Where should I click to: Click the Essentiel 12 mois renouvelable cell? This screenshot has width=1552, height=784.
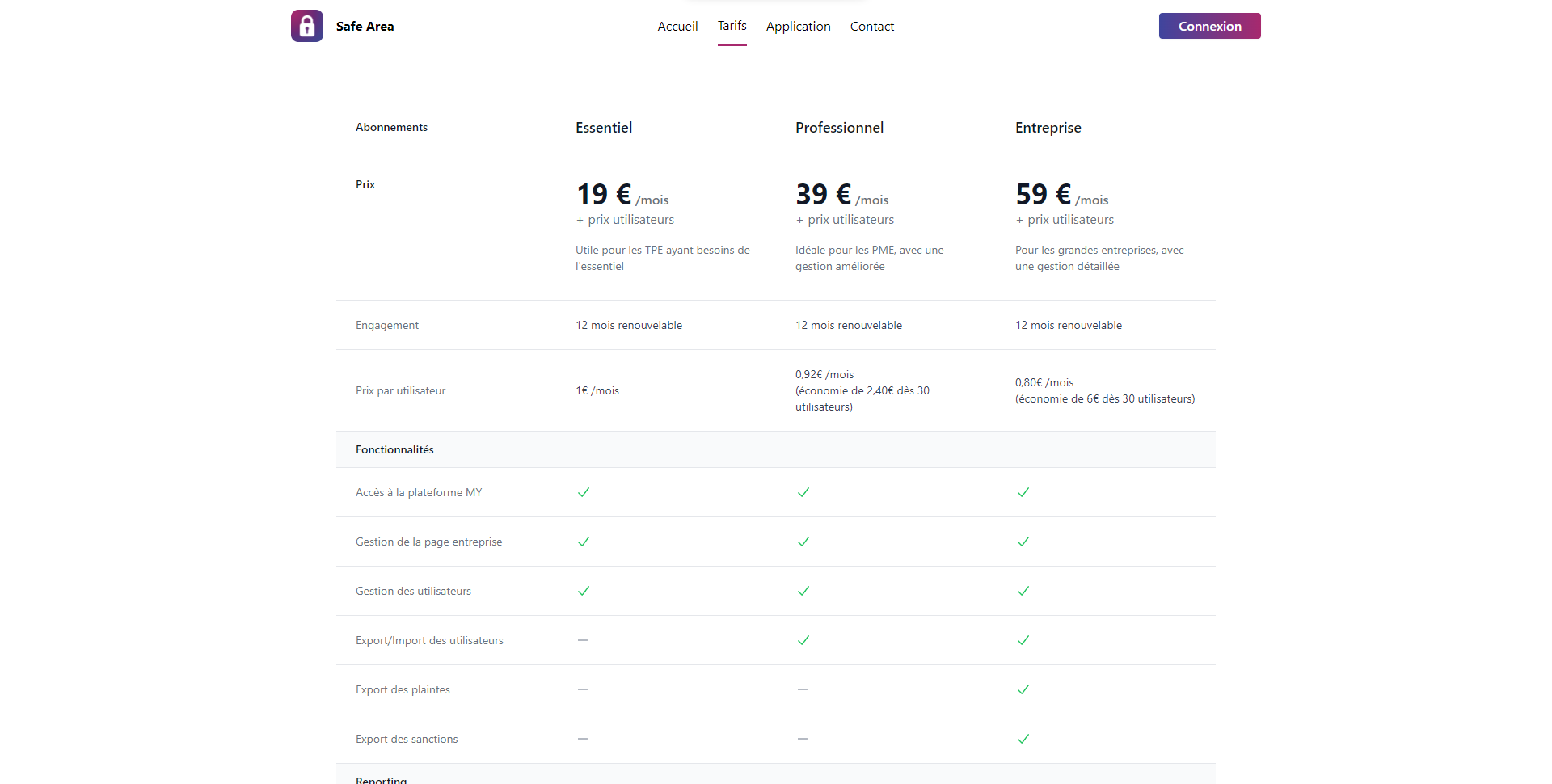[629, 325]
